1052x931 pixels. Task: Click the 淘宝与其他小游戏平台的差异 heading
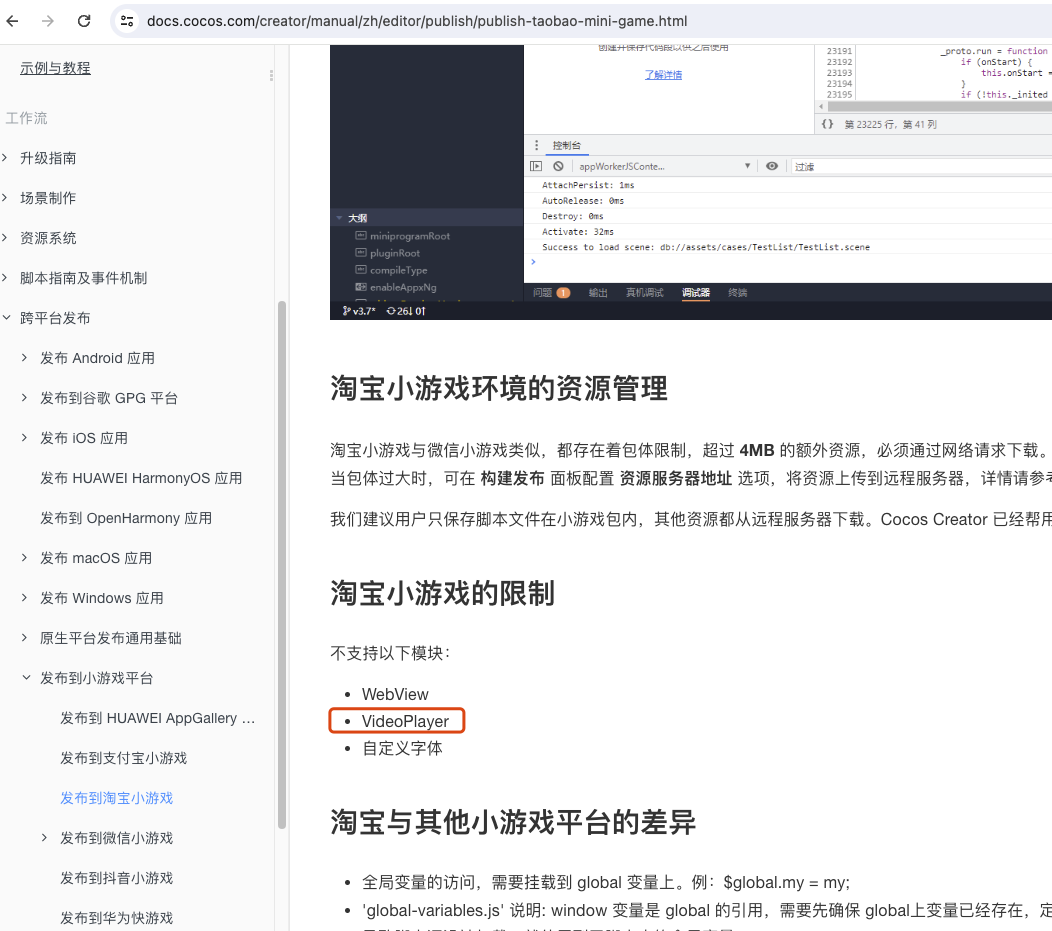pyautogui.click(x=513, y=822)
